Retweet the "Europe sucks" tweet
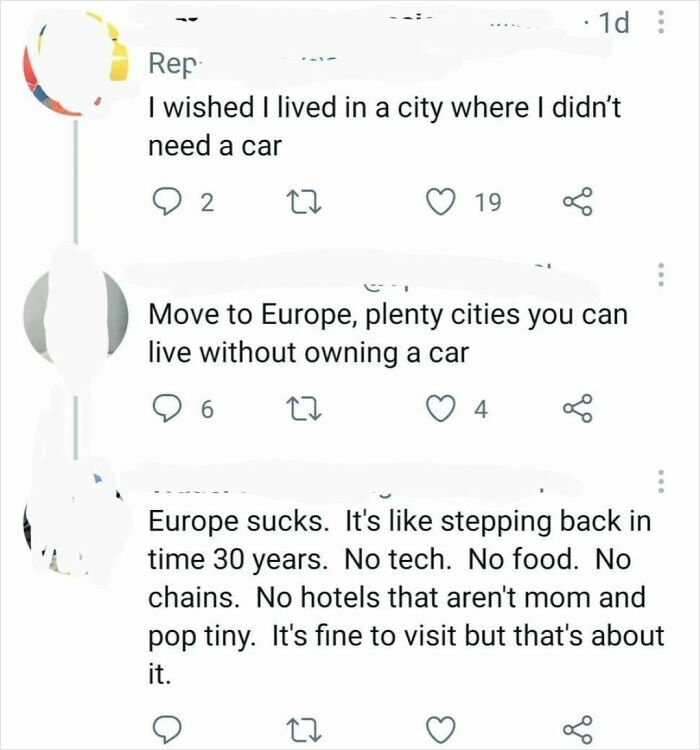The image size is (700, 750). coord(303,729)
